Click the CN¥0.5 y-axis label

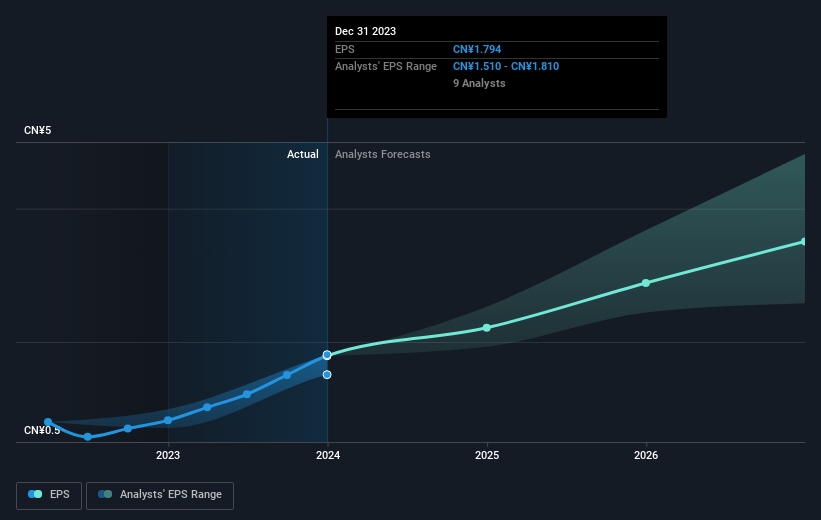42,430
